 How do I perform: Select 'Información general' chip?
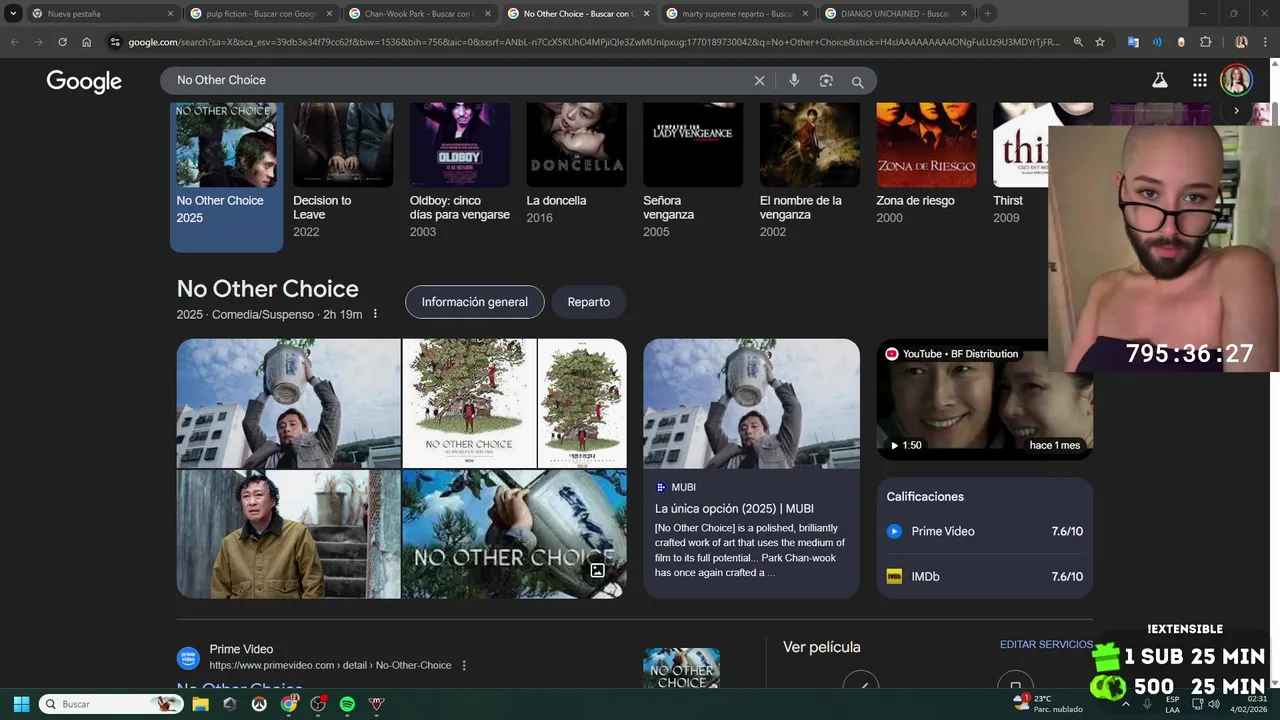pos(475,302)
